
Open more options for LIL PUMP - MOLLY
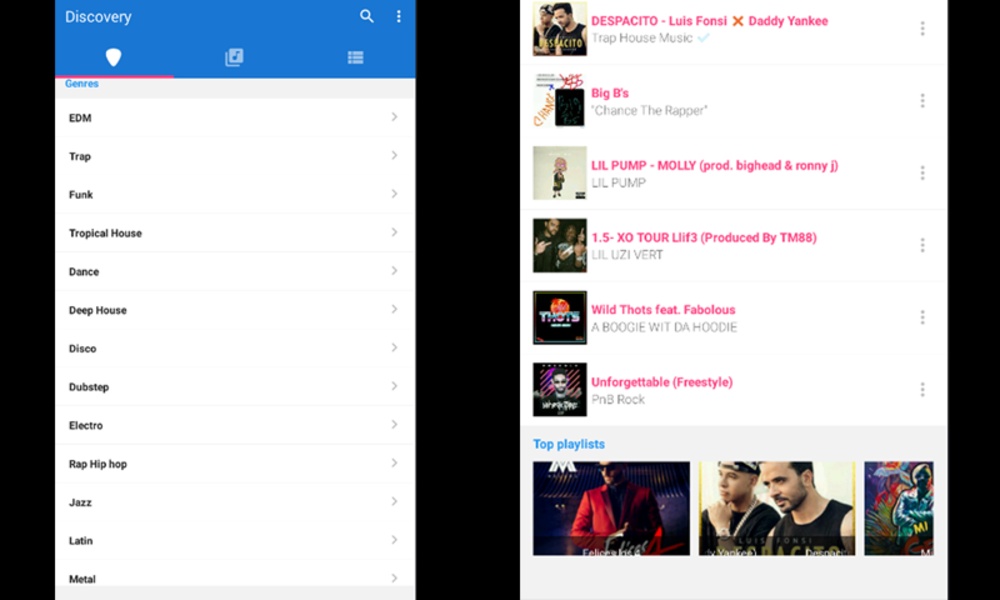click(922, 173)
